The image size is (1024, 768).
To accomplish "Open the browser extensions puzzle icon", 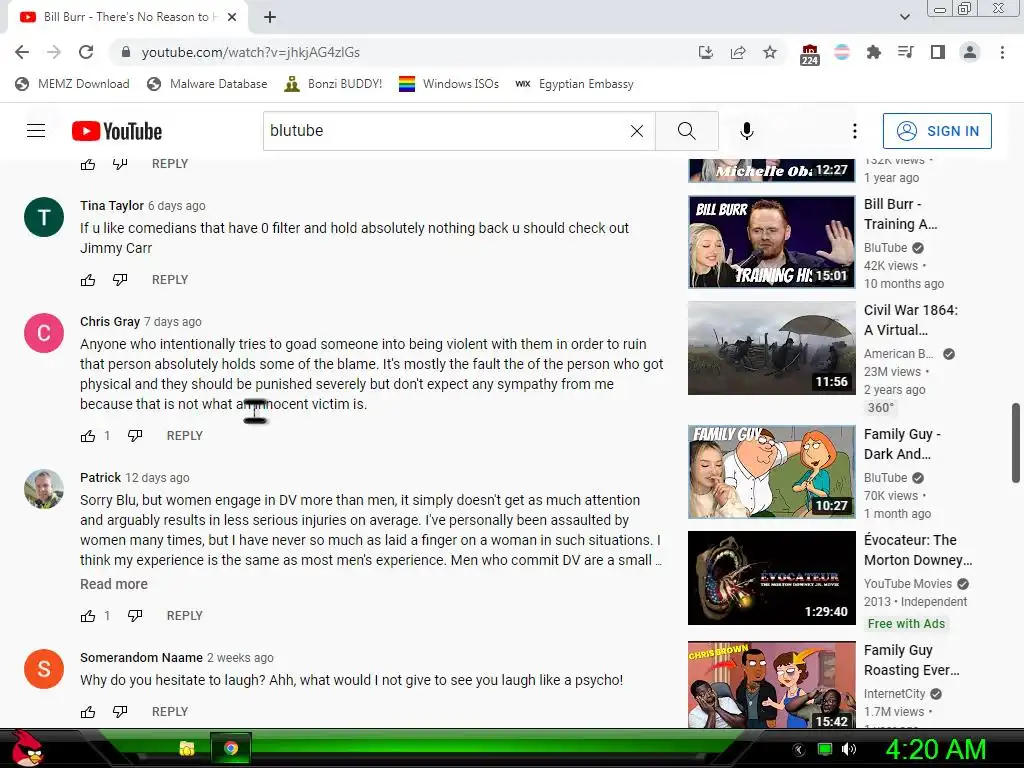I will point(873,52).
